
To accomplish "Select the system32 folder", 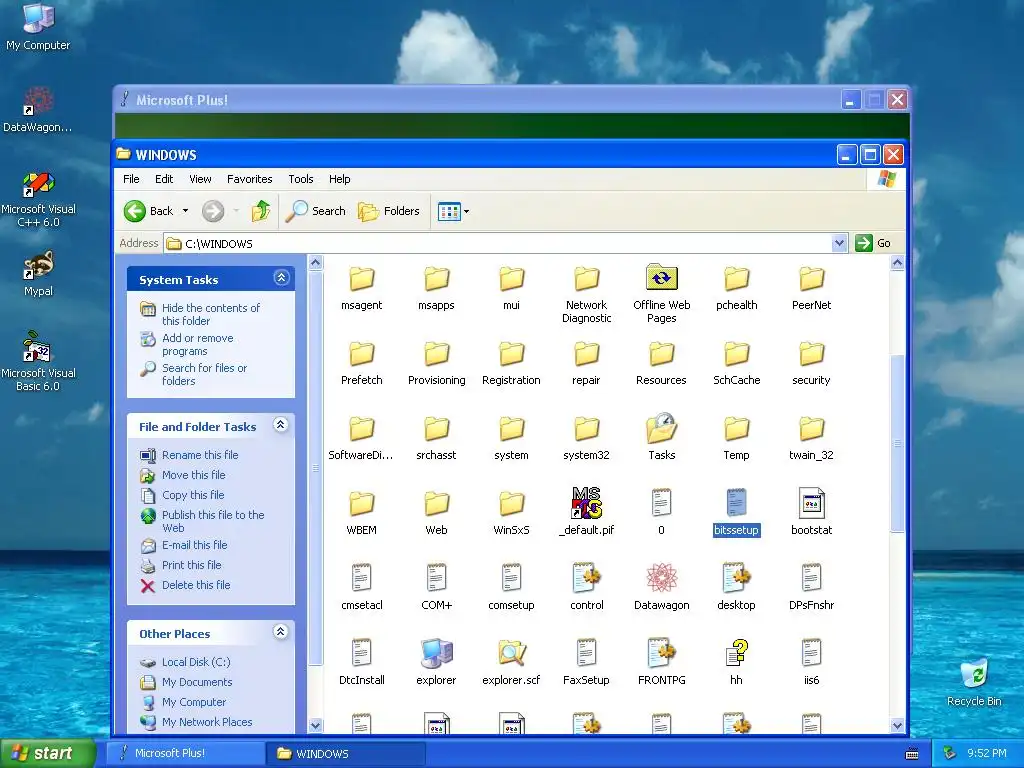I will click(x=586, y=438).
